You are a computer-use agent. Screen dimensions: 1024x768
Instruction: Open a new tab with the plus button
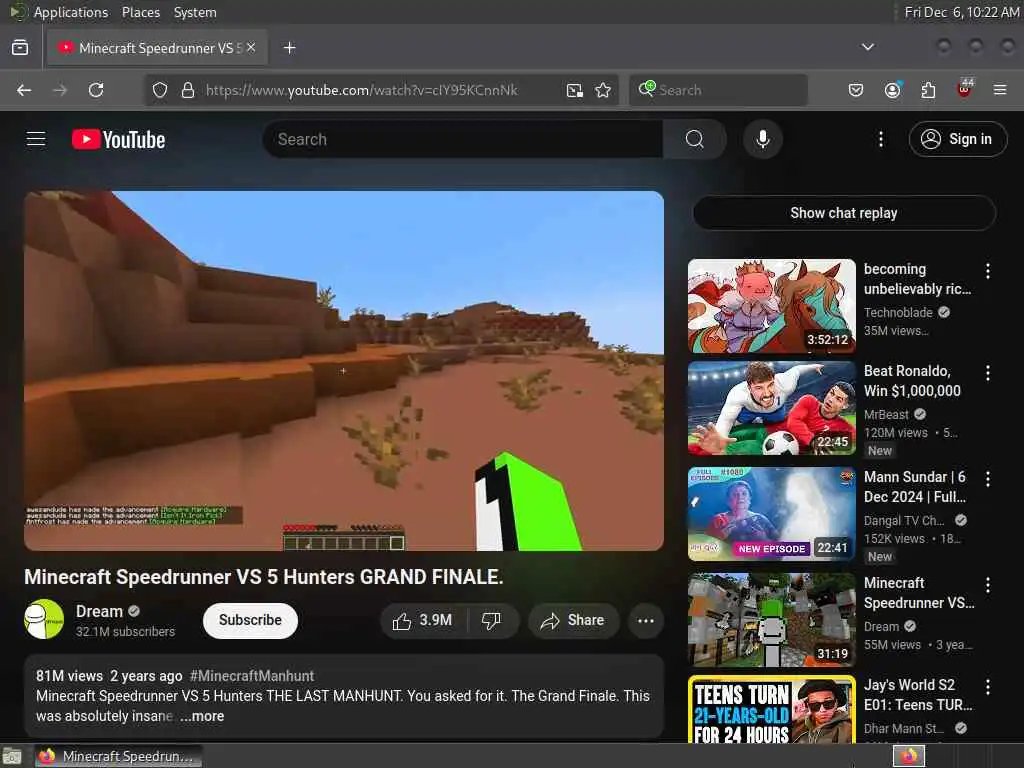289,48
